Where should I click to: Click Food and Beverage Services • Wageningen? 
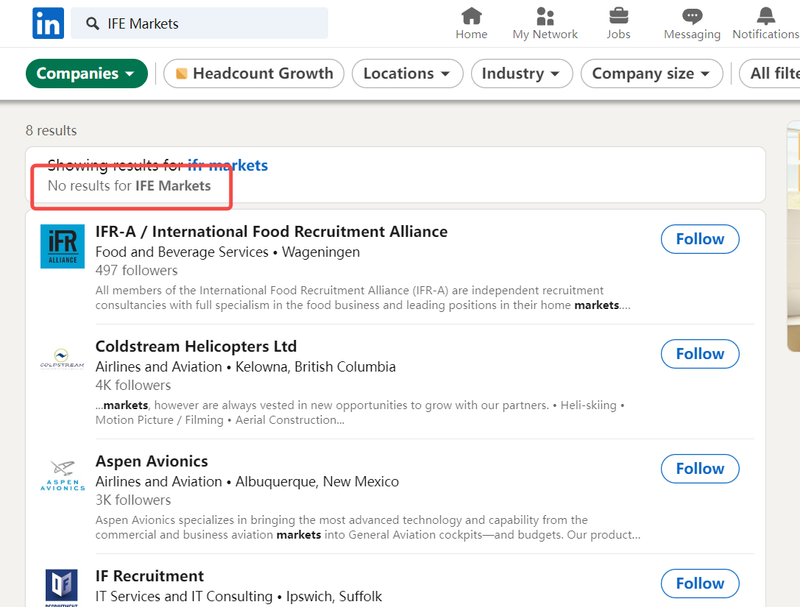[x=228, y=252]
